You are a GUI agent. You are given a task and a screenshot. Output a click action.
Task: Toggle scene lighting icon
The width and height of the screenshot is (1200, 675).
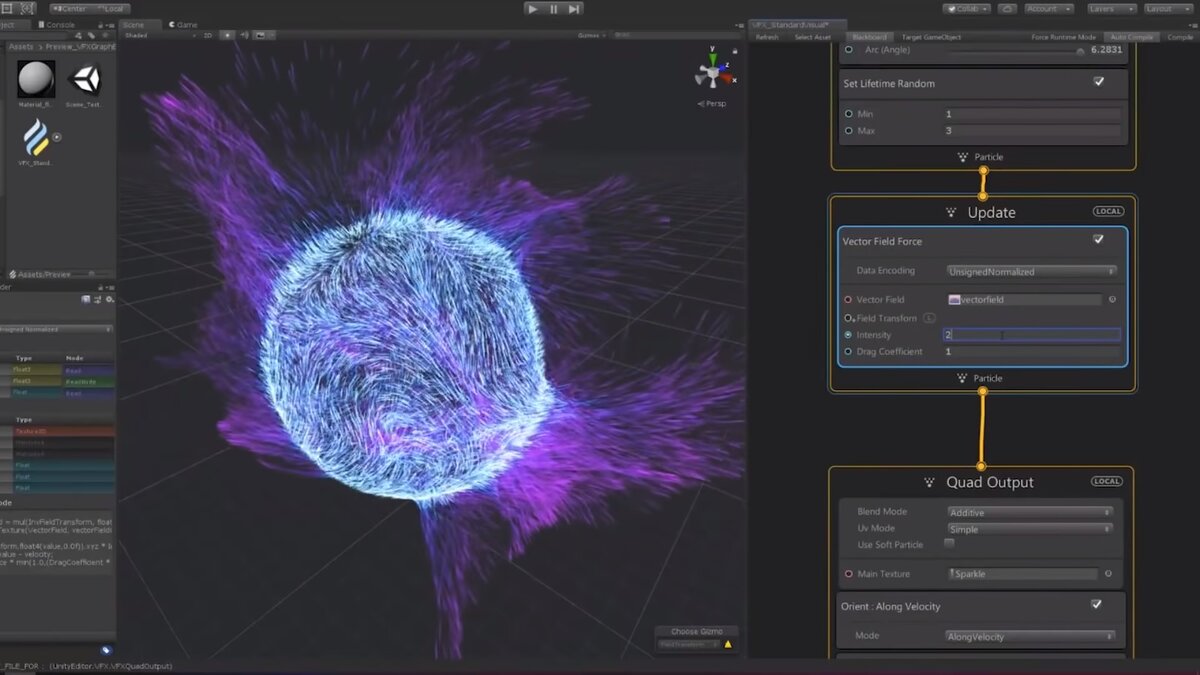pos(226,35)
